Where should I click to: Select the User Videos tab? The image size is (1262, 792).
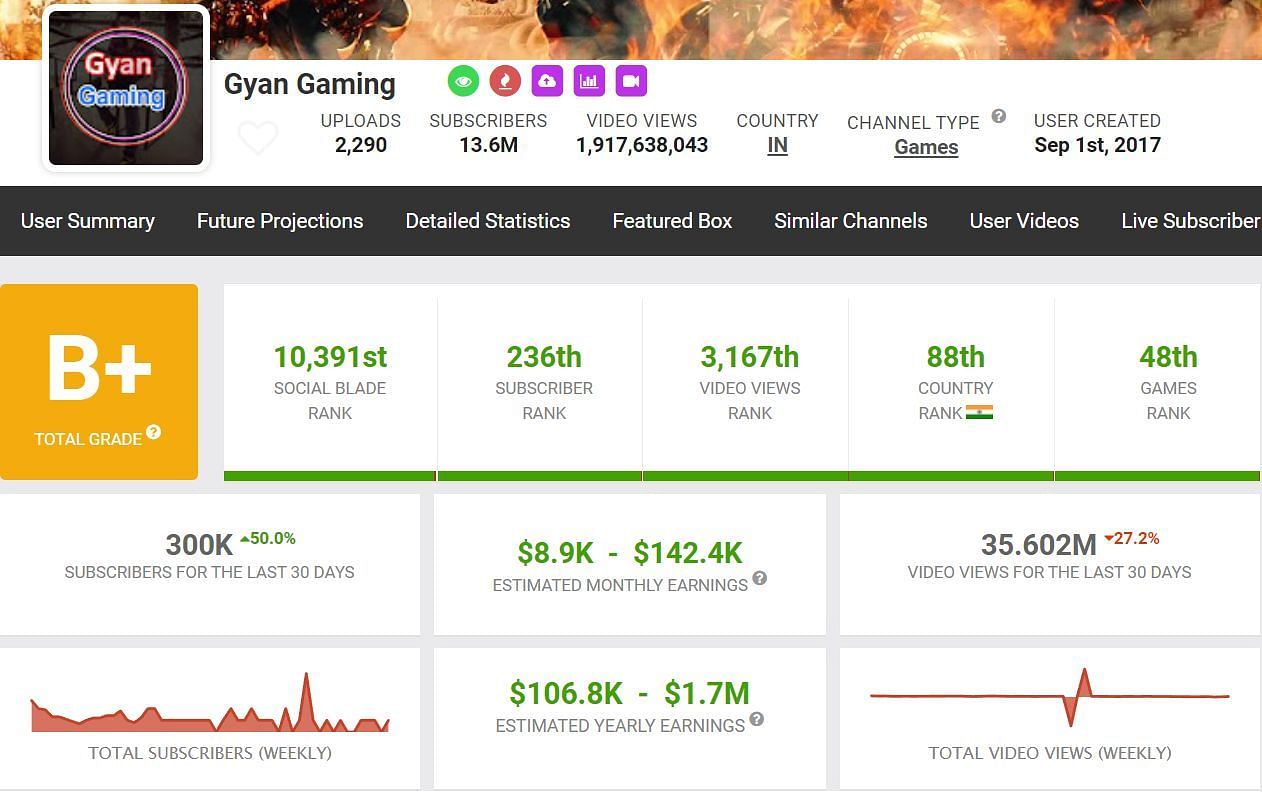tap(1024, 221)
